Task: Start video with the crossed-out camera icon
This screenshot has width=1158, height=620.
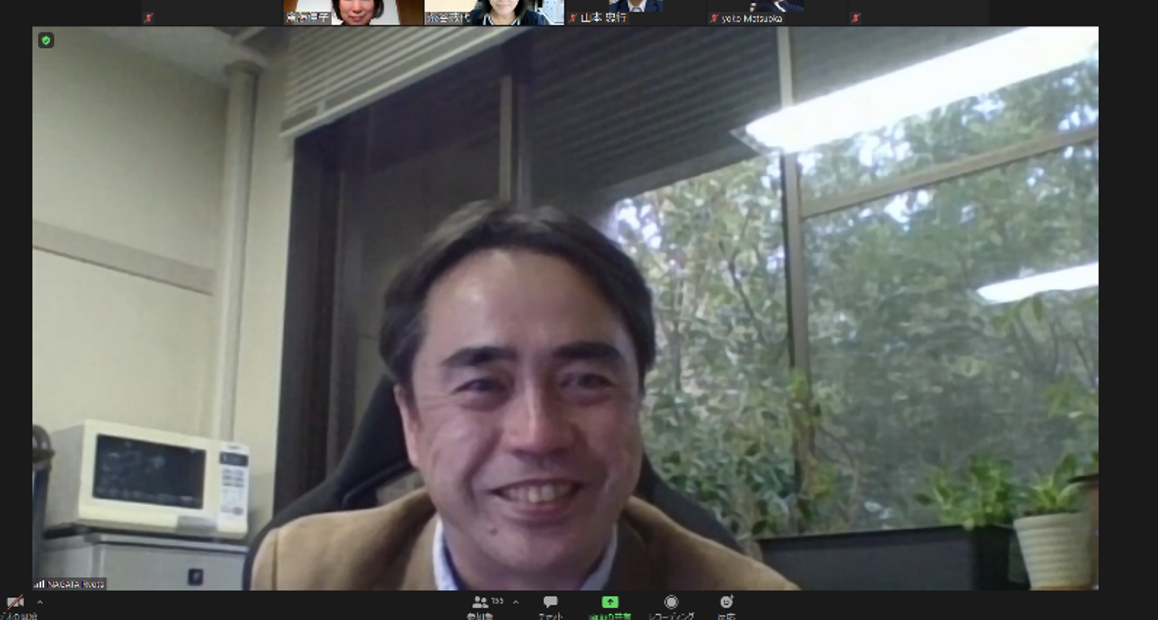Action: pos(14,602)
